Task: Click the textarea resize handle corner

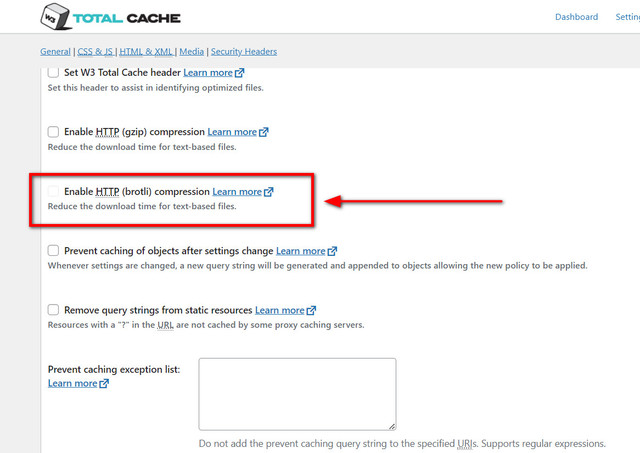Action: (392, 426)
